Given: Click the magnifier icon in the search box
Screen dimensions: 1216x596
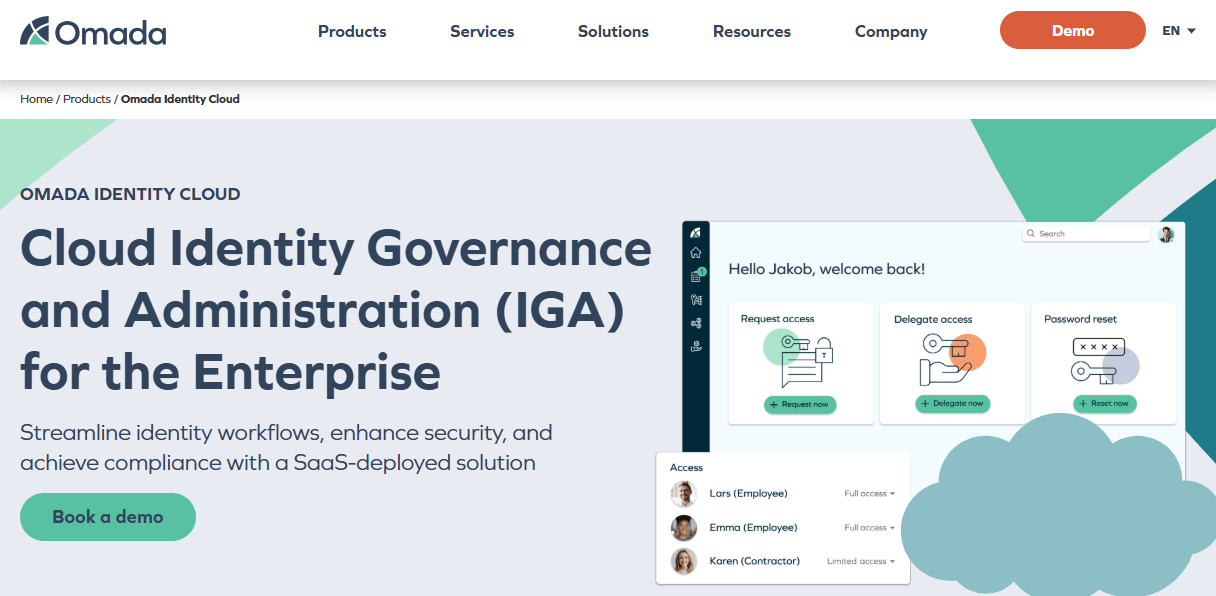Looking at the screenshot, I should pos(1031,233).
